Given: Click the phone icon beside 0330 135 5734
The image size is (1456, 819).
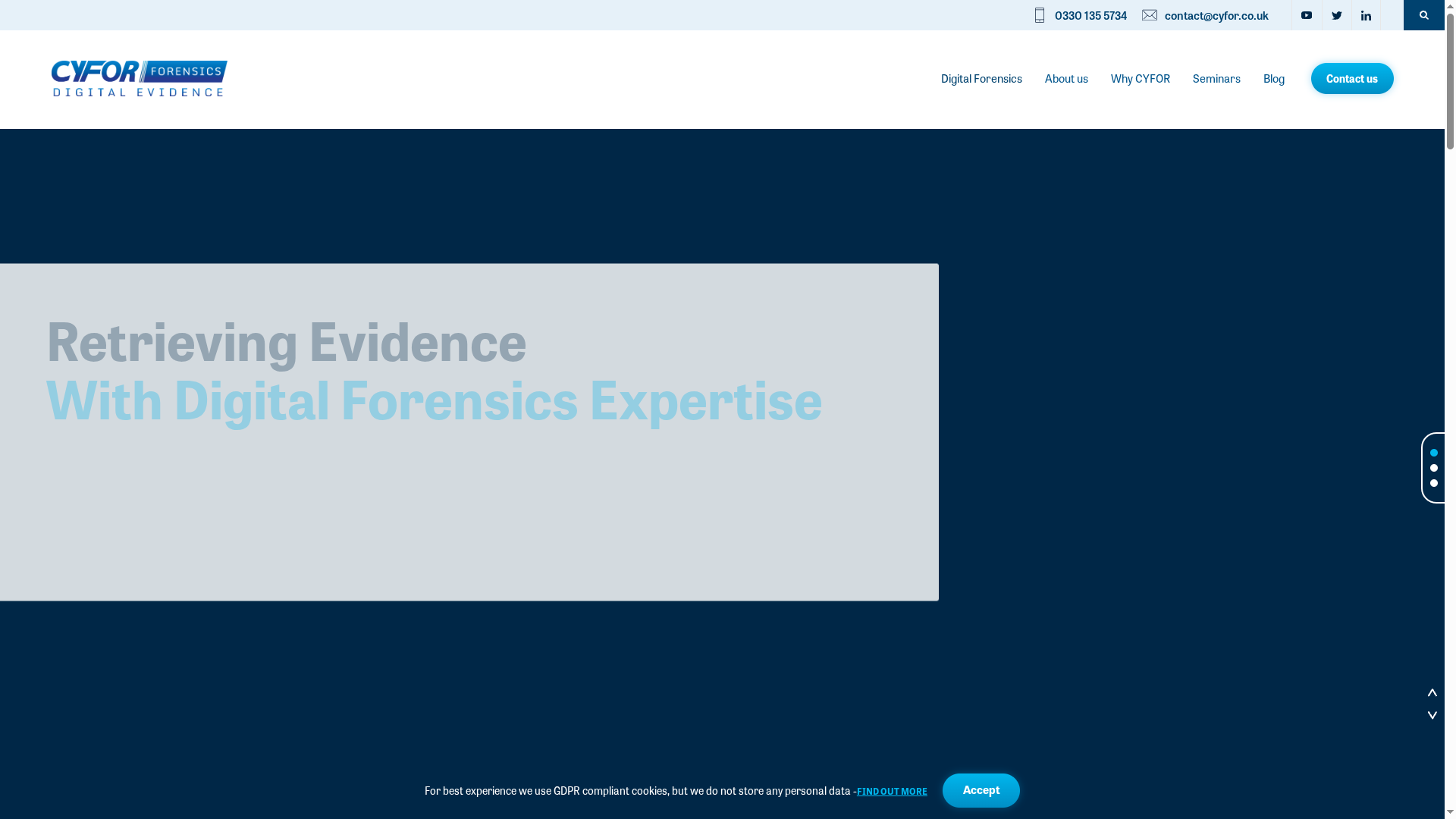Looking at the screenshot, I should pos(1040,15).
